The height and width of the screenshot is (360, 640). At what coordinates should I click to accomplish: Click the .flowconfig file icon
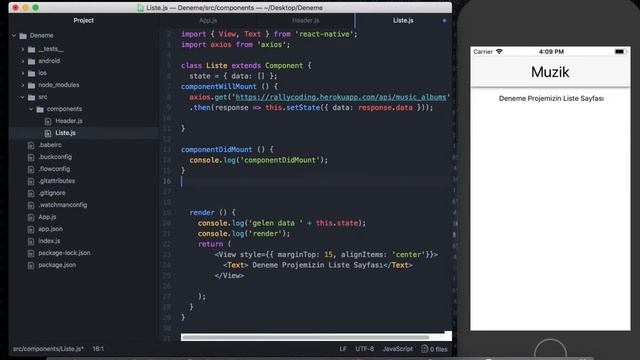pyautogui.click(x=31, y=169)
